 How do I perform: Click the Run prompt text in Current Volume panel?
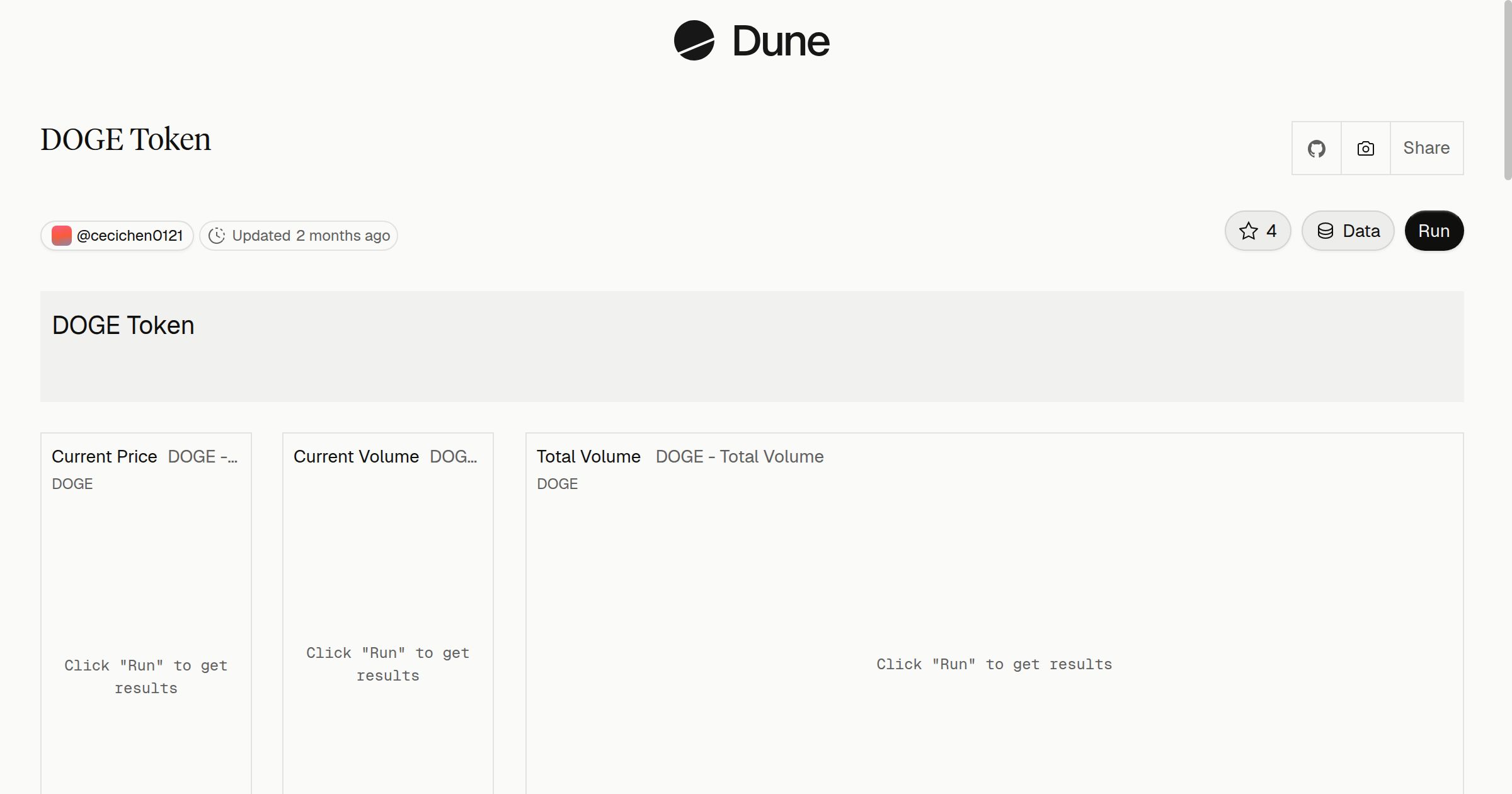(x=387, y=664)
